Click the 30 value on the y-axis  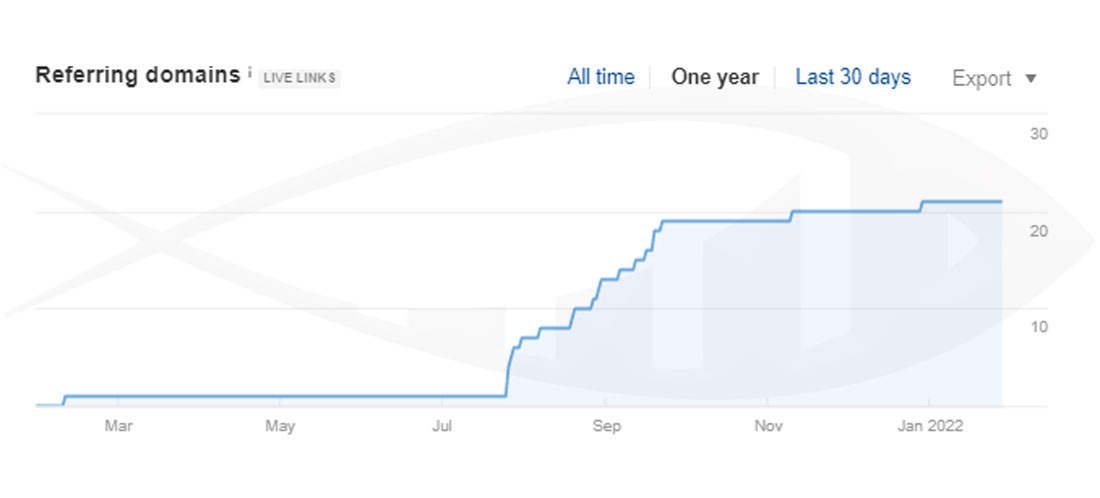pyautogui.click(x=1038, y=135)
